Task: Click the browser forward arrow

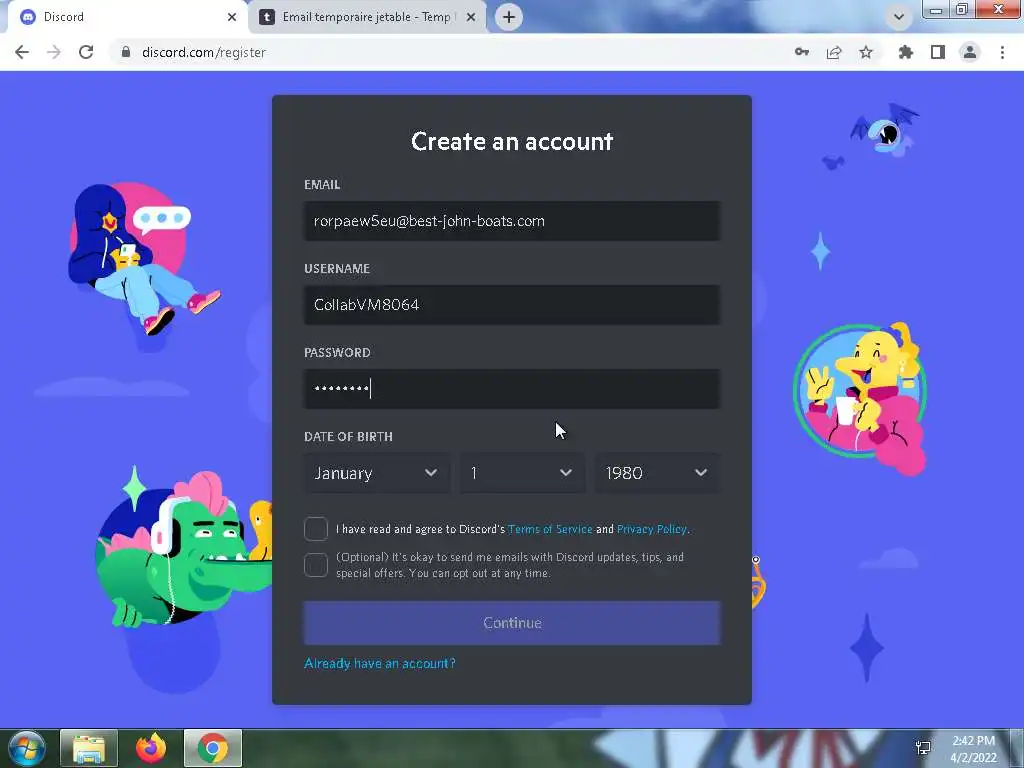Action: pos(54,52)
